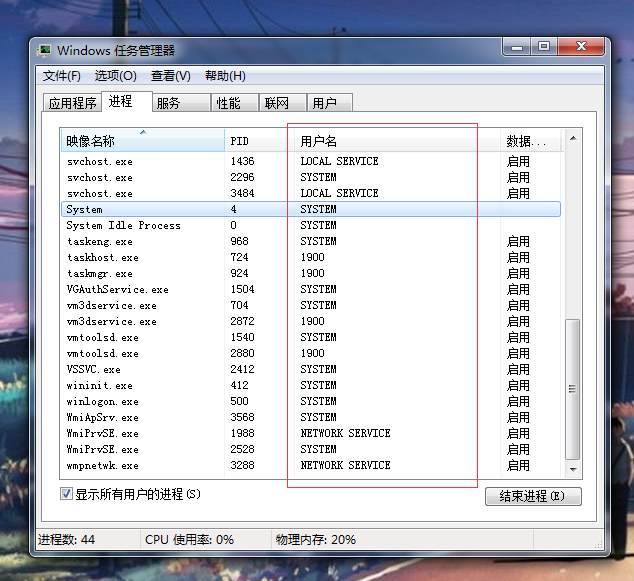Viewport: 634px width, 581px height.
Task: Click 启用 value in winlogon.exe row
Action: [518, 401]
